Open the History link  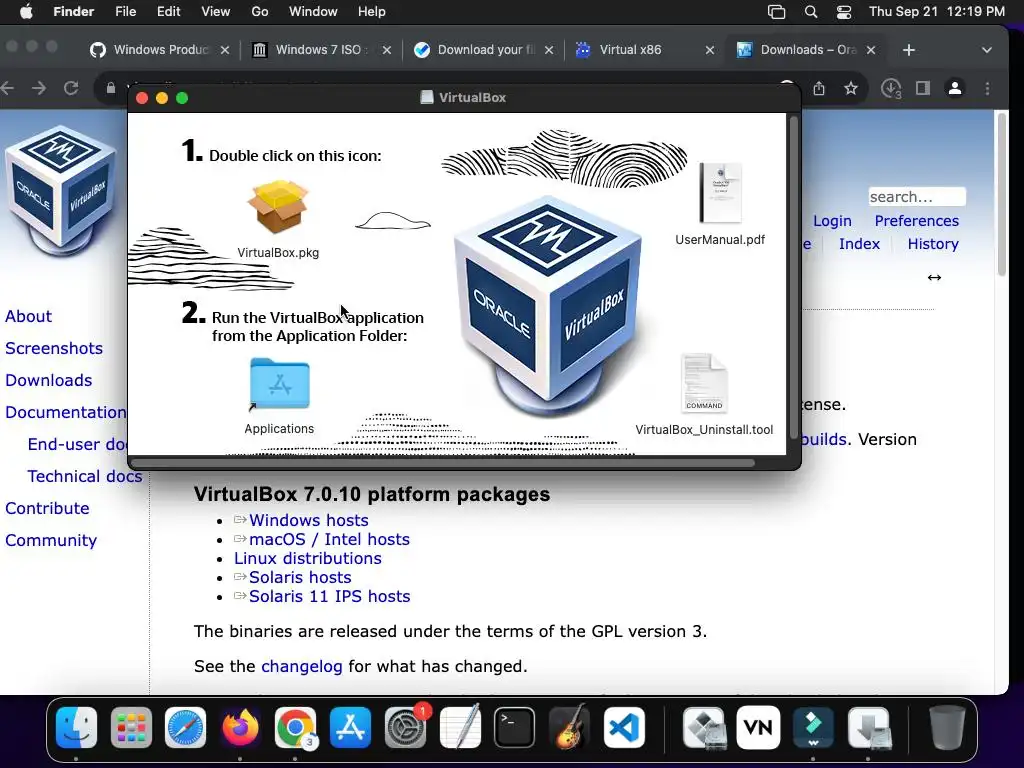933,244
